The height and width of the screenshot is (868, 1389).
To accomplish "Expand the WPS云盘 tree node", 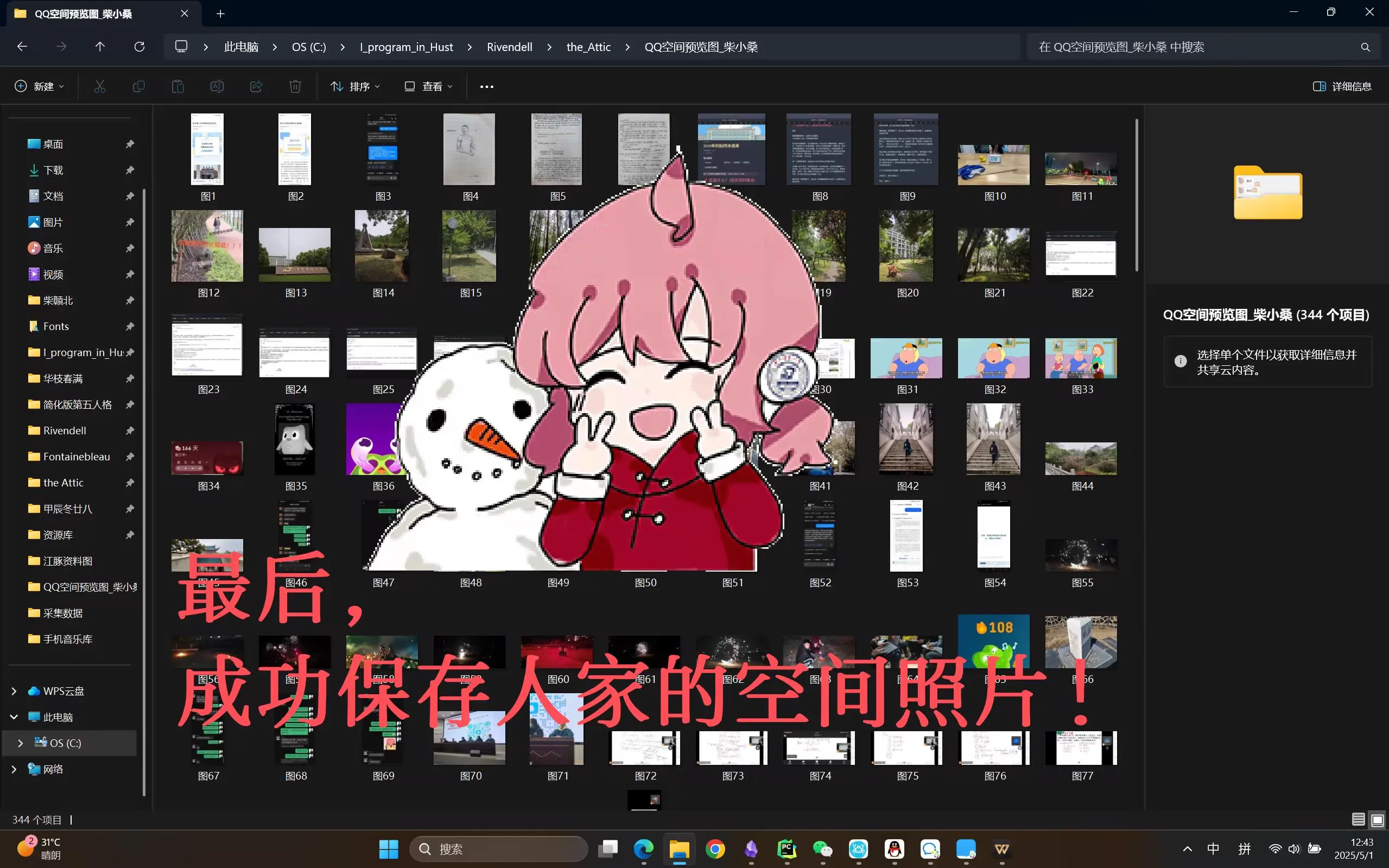I will [14, 690].
